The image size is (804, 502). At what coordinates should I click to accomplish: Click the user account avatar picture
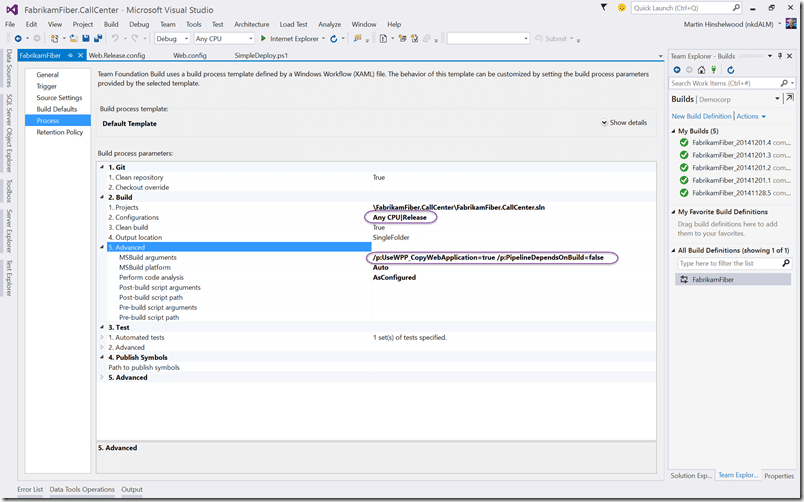point(791,24)
